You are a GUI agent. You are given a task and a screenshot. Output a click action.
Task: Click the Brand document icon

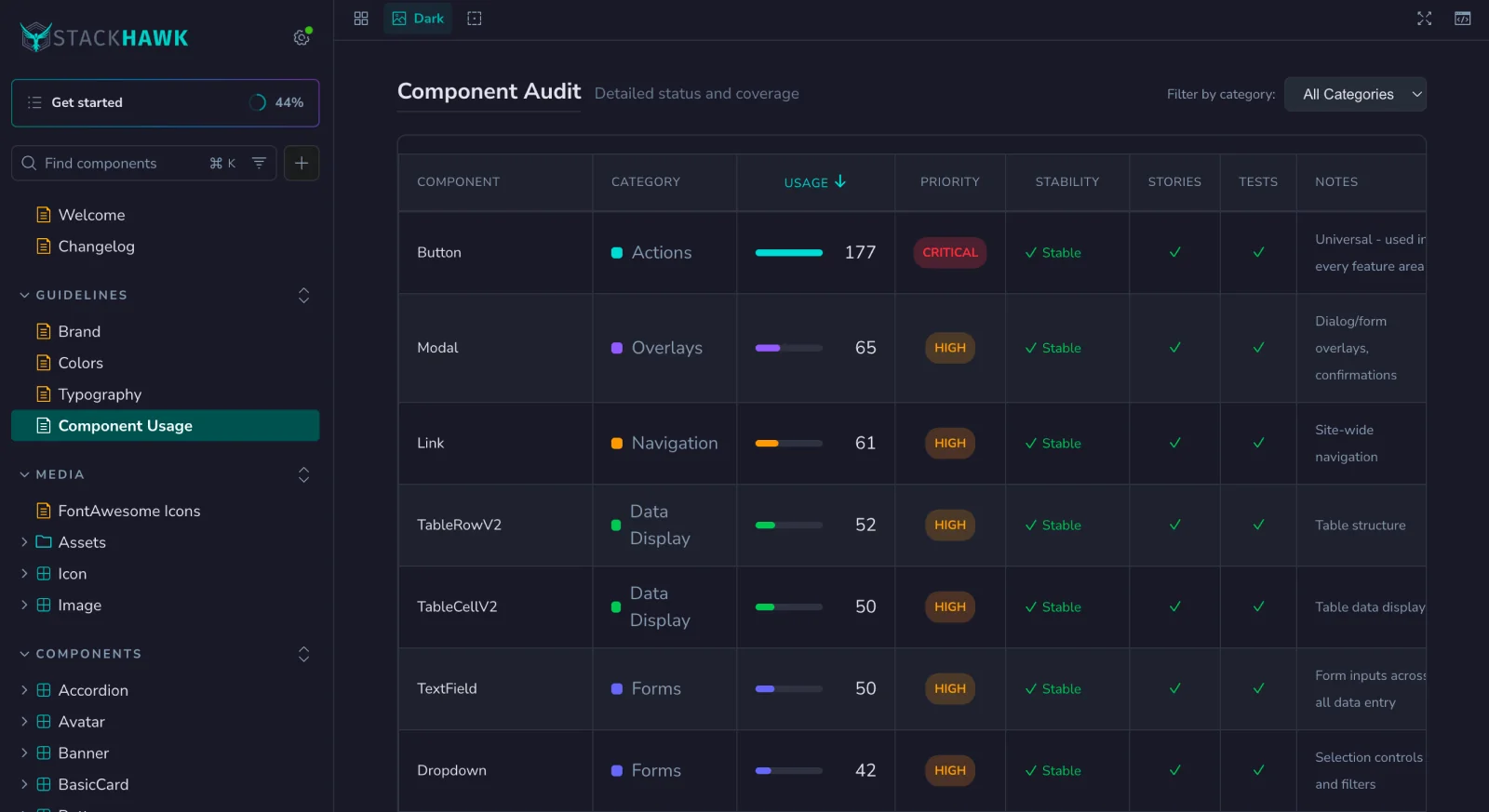44,331
